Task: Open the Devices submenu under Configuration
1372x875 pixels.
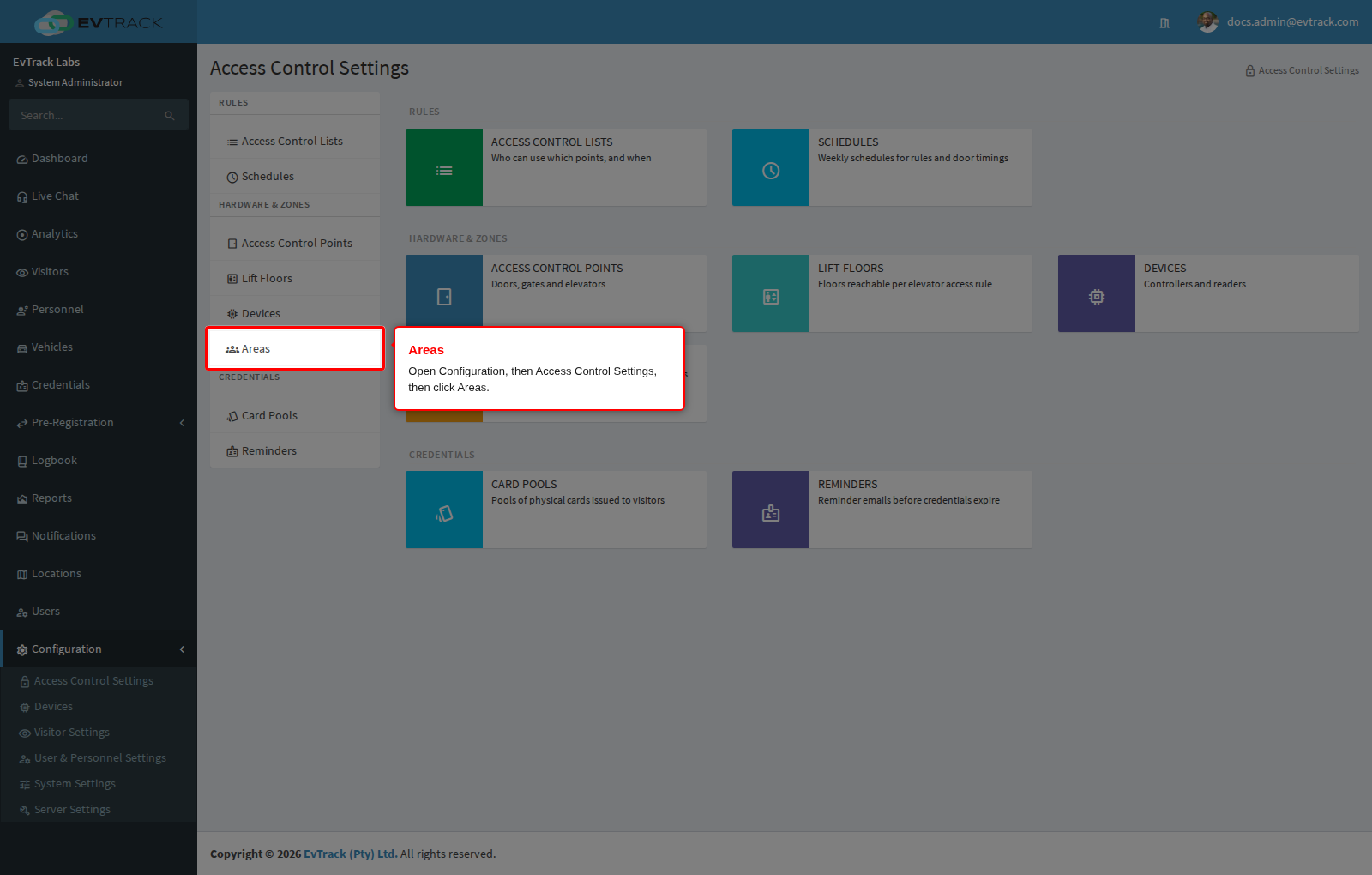Action: pos(99,707)
